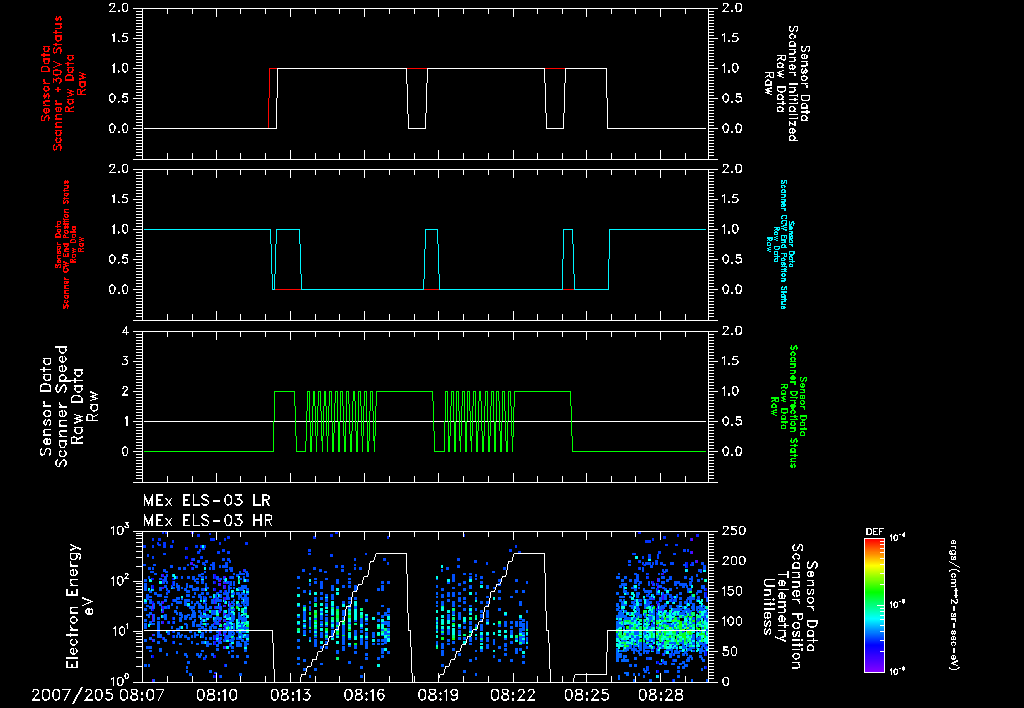Select the lowest tick value of the DEF color bar
Image resolution: width=1024 pixels, height=708 pixels.
click(897, 671)
